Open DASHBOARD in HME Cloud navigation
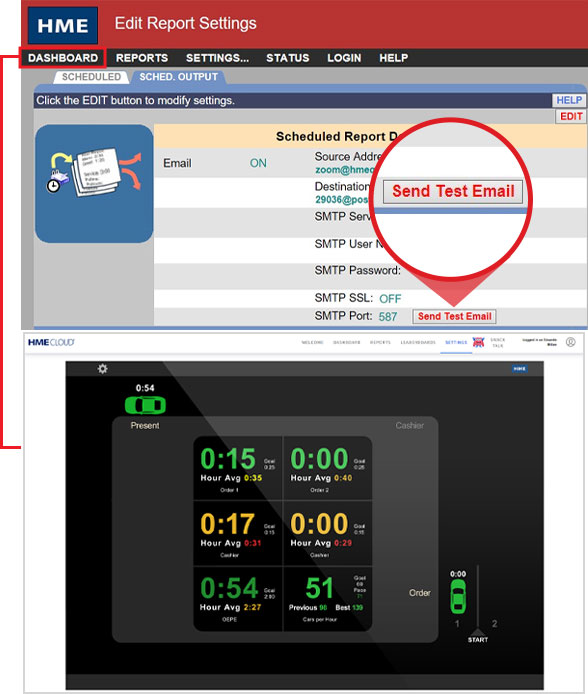This screenshot has width=588, height=694. [x=346, y=342]
